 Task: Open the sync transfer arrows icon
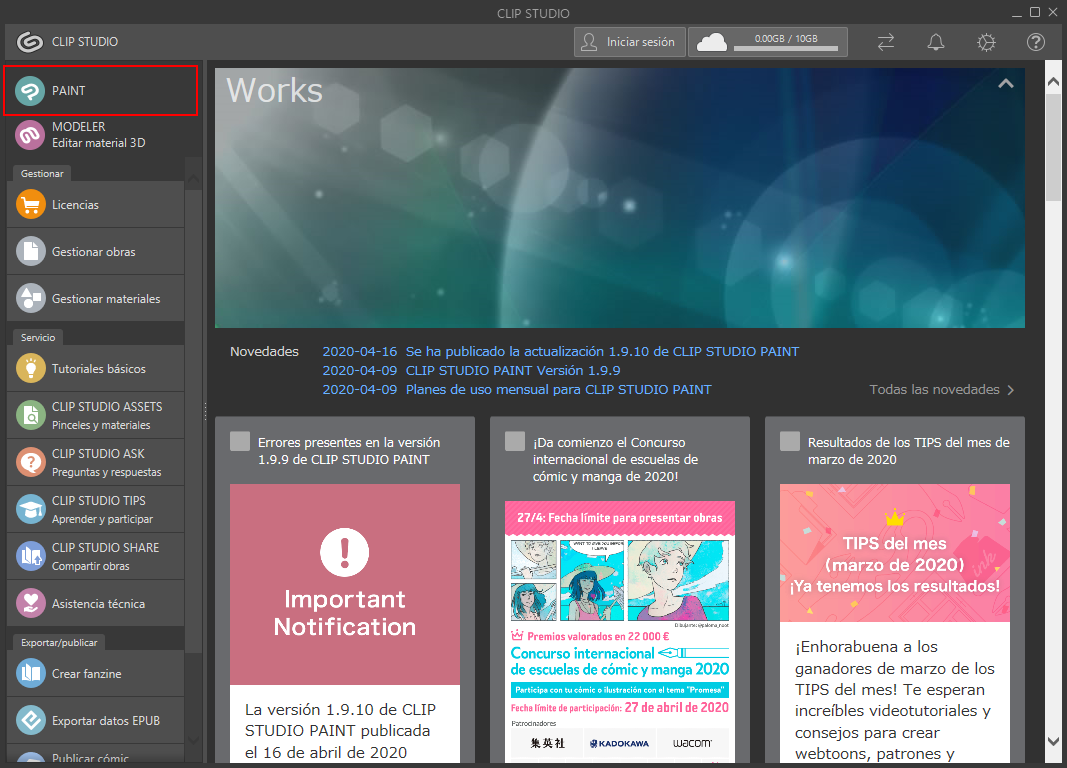(x=886, y=42)
